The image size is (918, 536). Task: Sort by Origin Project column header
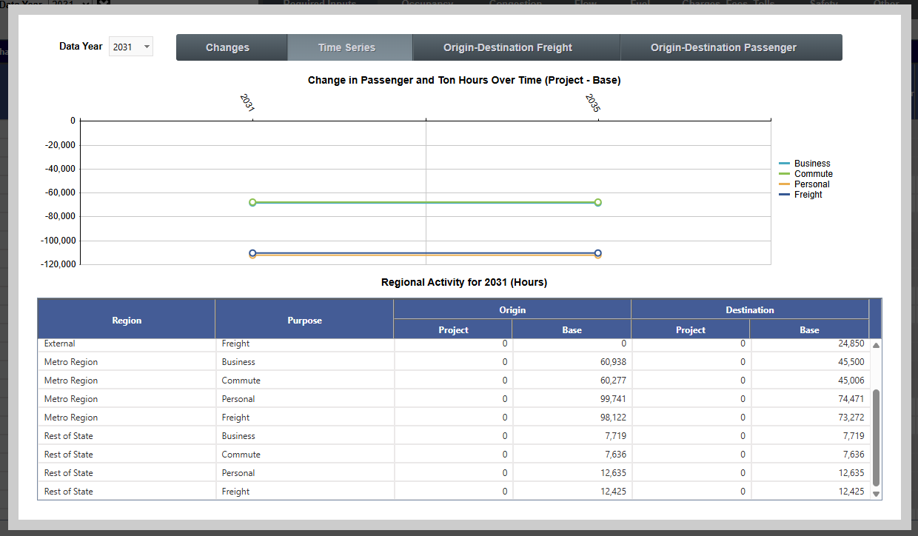[x=453, y=329]
